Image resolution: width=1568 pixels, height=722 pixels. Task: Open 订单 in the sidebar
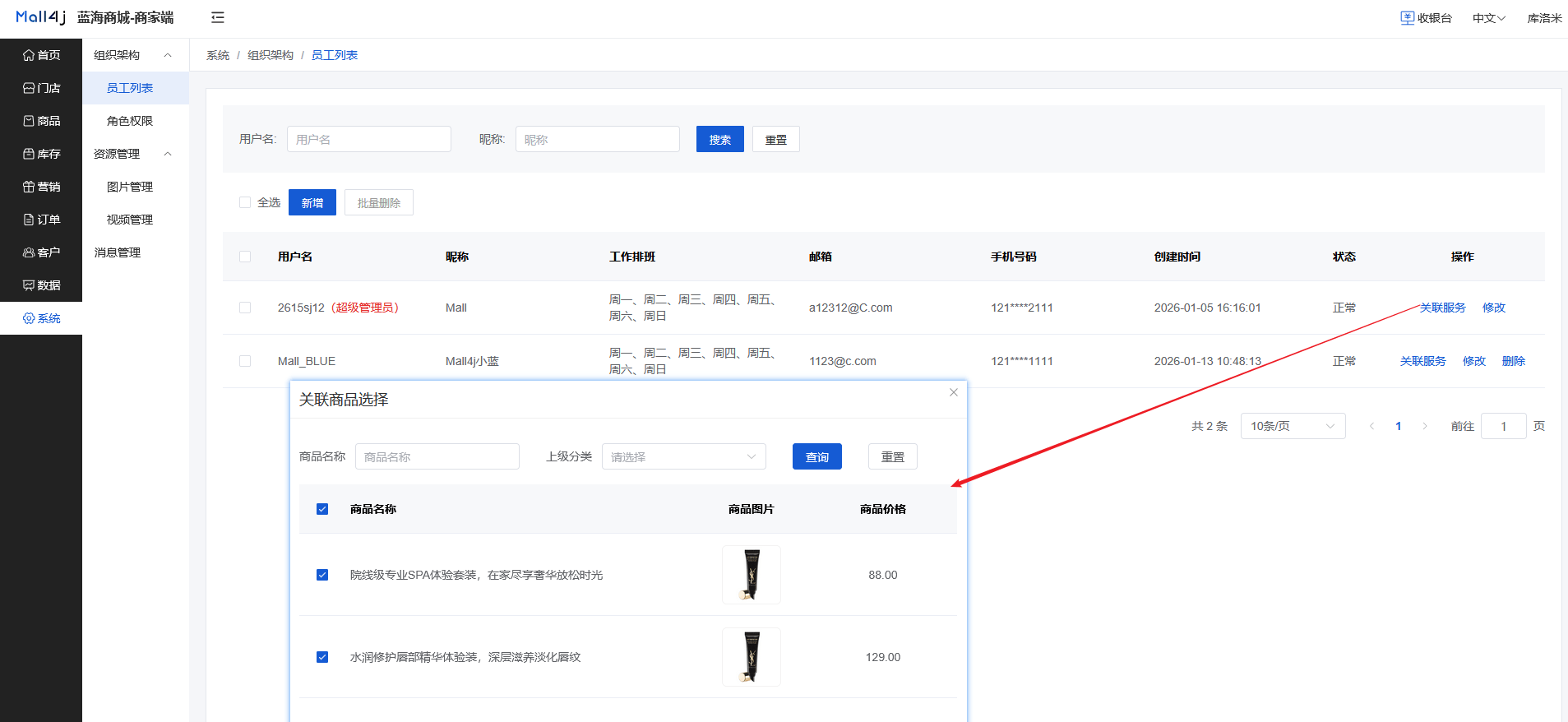pos(41,220)
